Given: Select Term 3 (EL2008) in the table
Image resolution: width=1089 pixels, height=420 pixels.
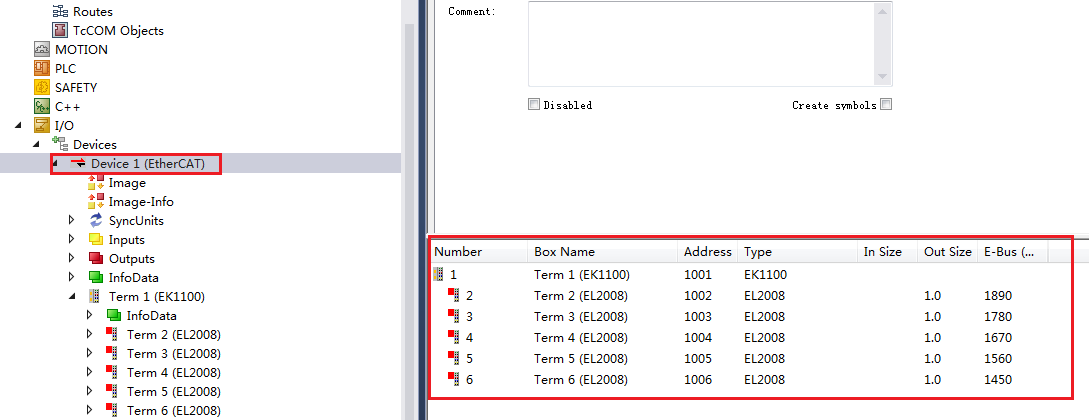Looking at the screenshot, I should click(x=581, y=317).
